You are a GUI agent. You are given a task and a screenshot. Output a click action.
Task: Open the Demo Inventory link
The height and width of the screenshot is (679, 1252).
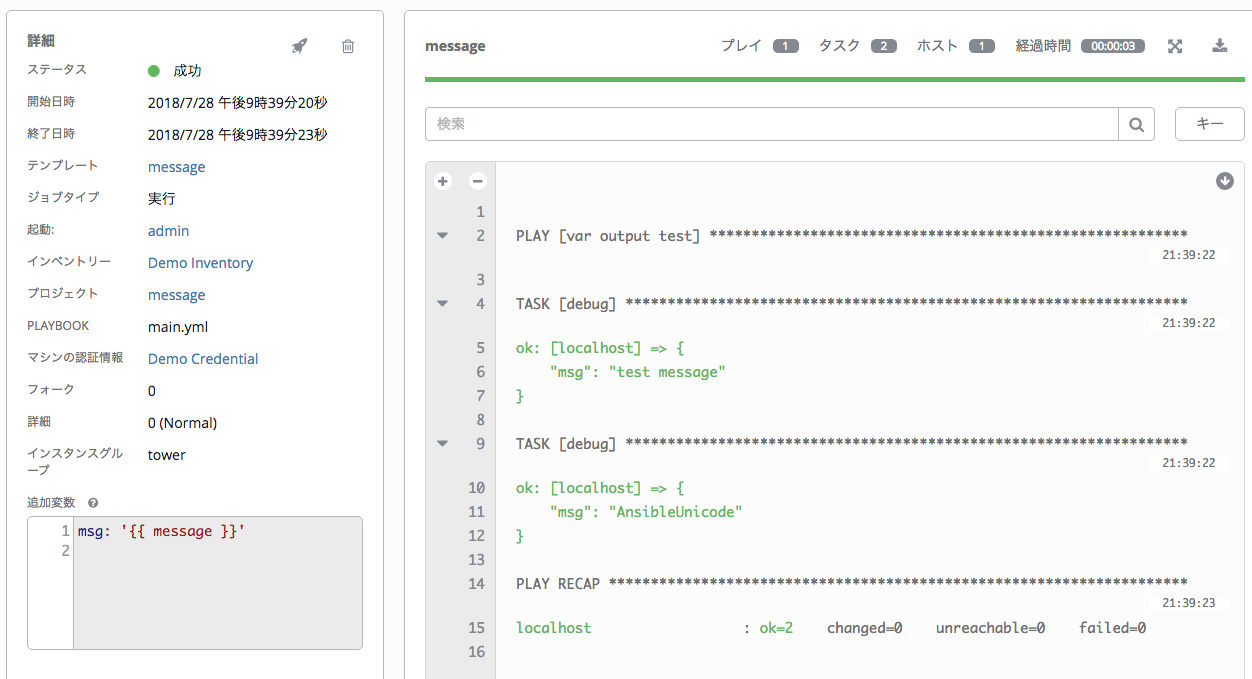200,263
